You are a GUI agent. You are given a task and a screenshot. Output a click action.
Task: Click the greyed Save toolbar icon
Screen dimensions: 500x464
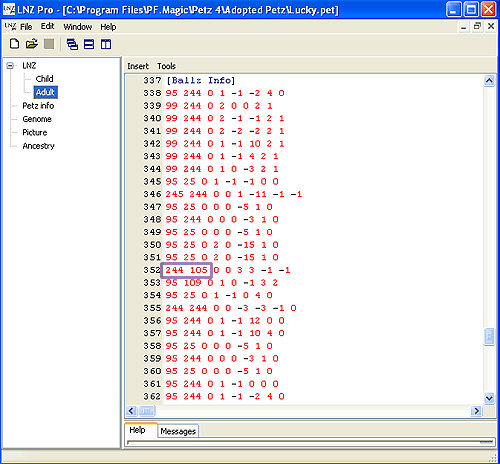point(49,44)
